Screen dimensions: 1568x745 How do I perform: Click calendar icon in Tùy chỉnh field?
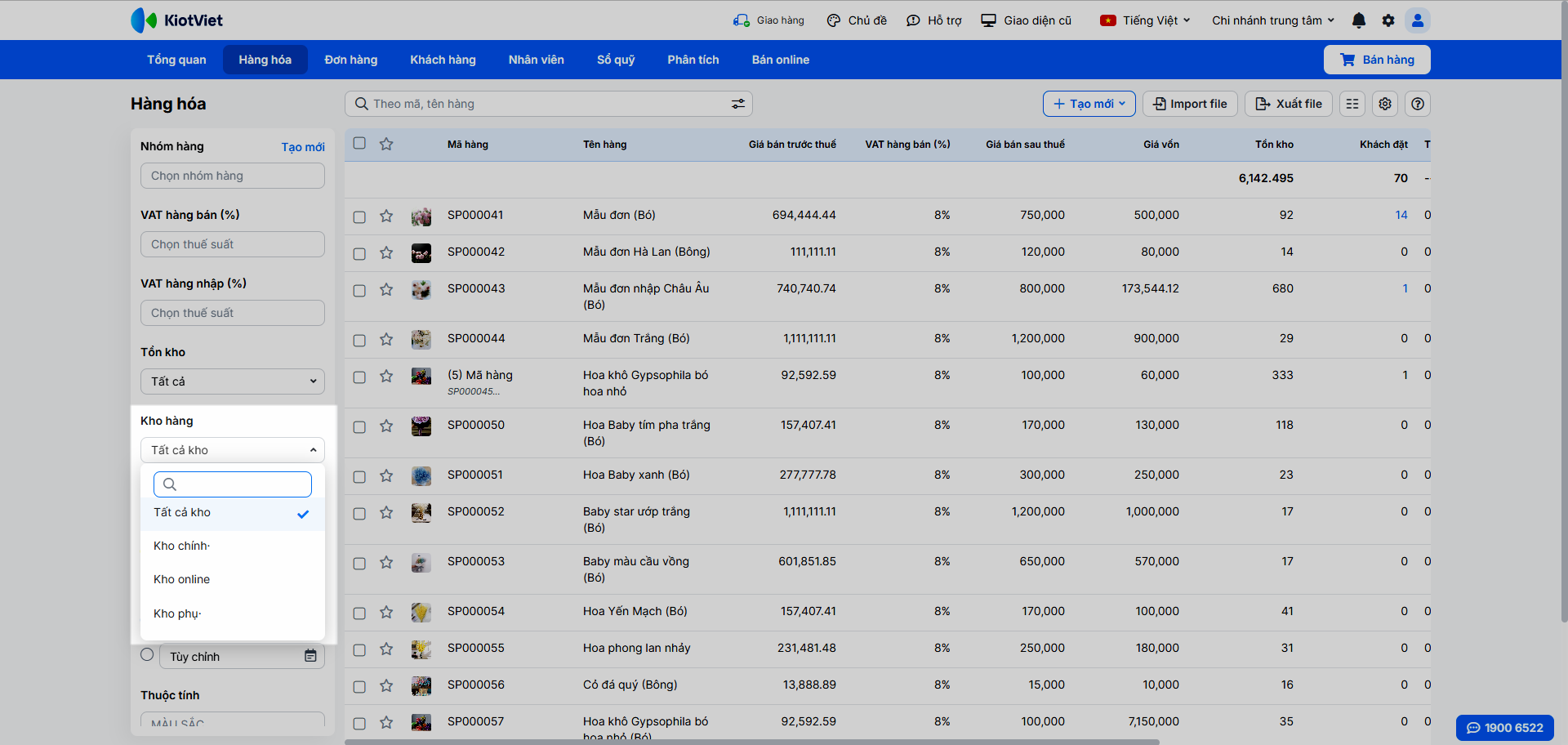coord(310,656)
